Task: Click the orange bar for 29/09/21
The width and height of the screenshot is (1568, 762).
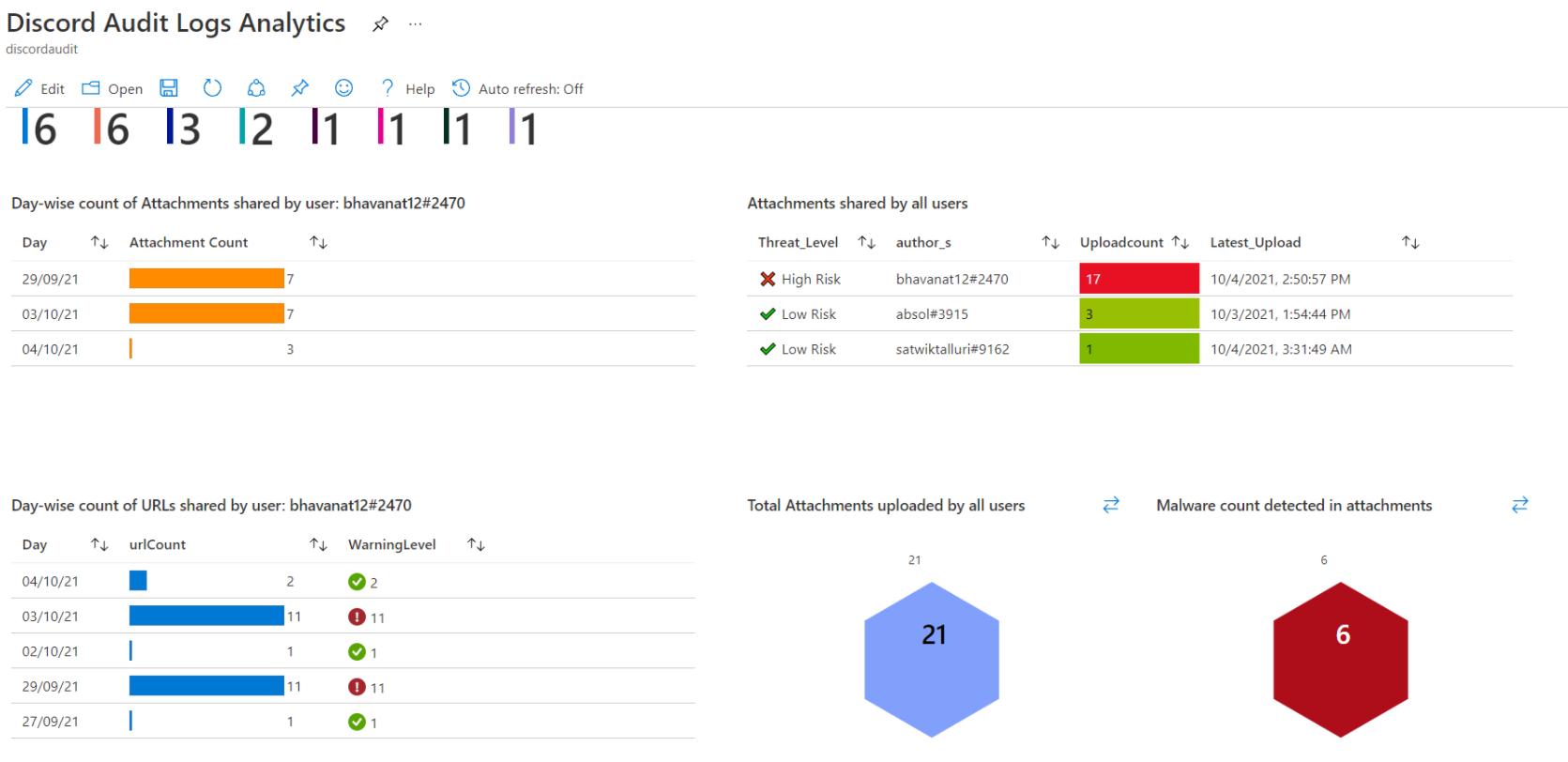Action: coord(206,279)
